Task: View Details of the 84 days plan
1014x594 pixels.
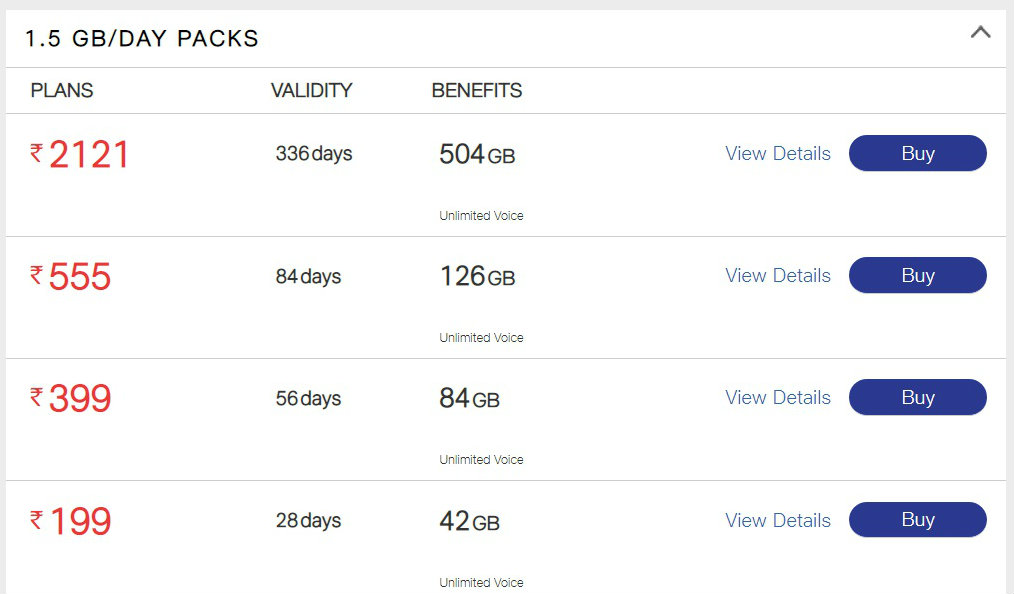Action: (778, 276)
